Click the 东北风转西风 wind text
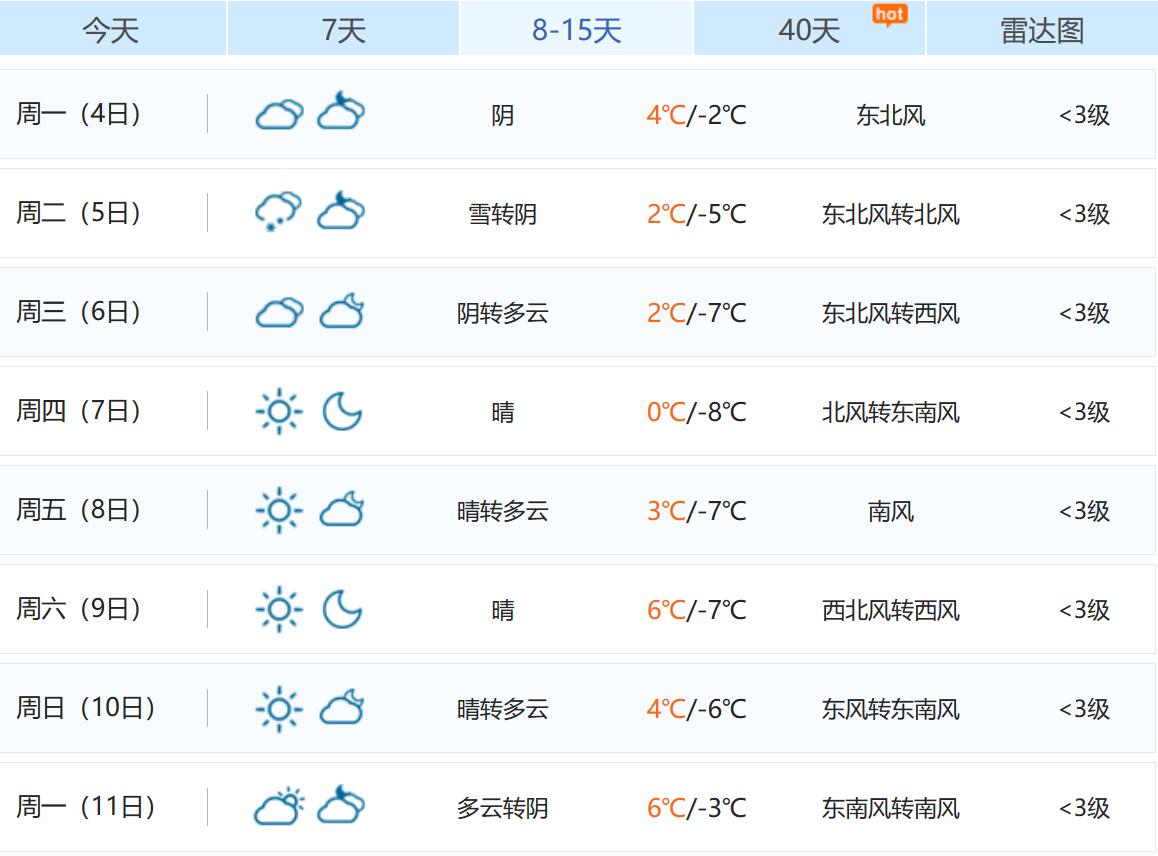This screenshot has height=856, width=1158. pyautogui.click(x=891, y=313)
